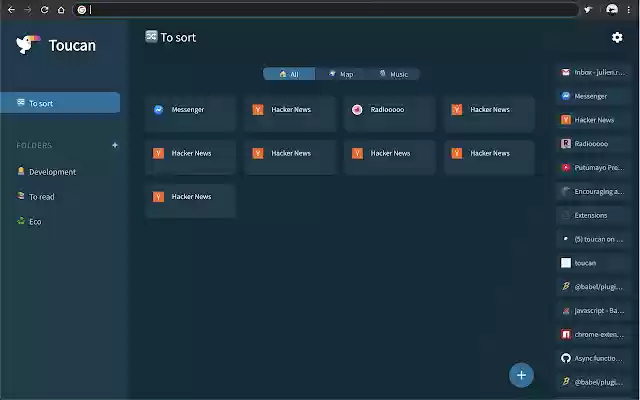Select javascript - Ba... in open tabs list
The width and height of the screenshot is (640, 400).
coord(593,311)
